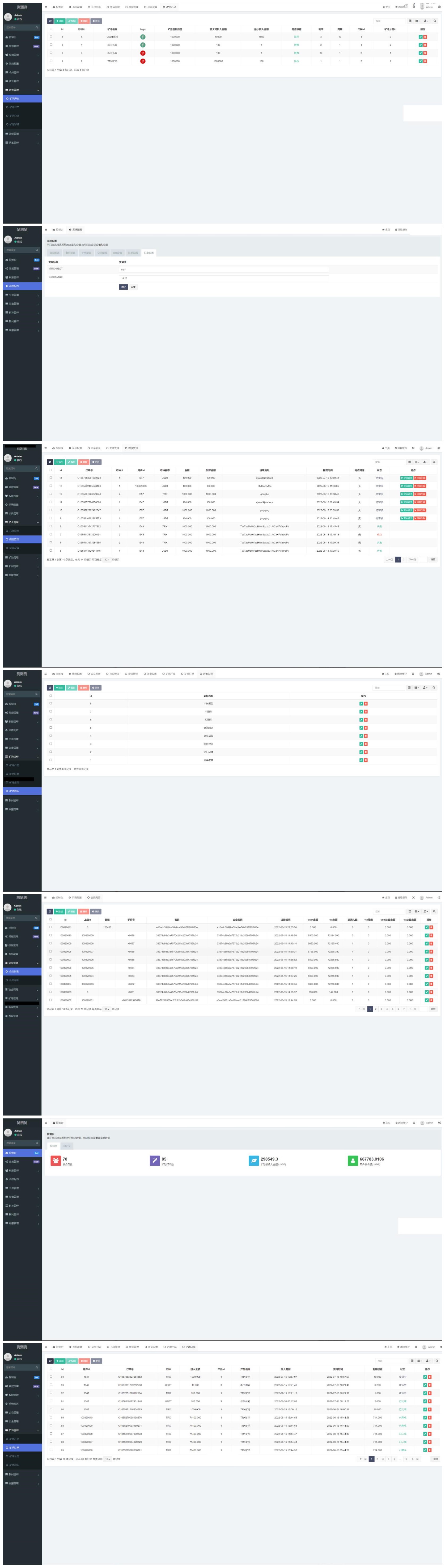Select second greyed tab under dashboard heading
The width and height of the screenshot is (445, 1568).
click(x=67, y=1146)
